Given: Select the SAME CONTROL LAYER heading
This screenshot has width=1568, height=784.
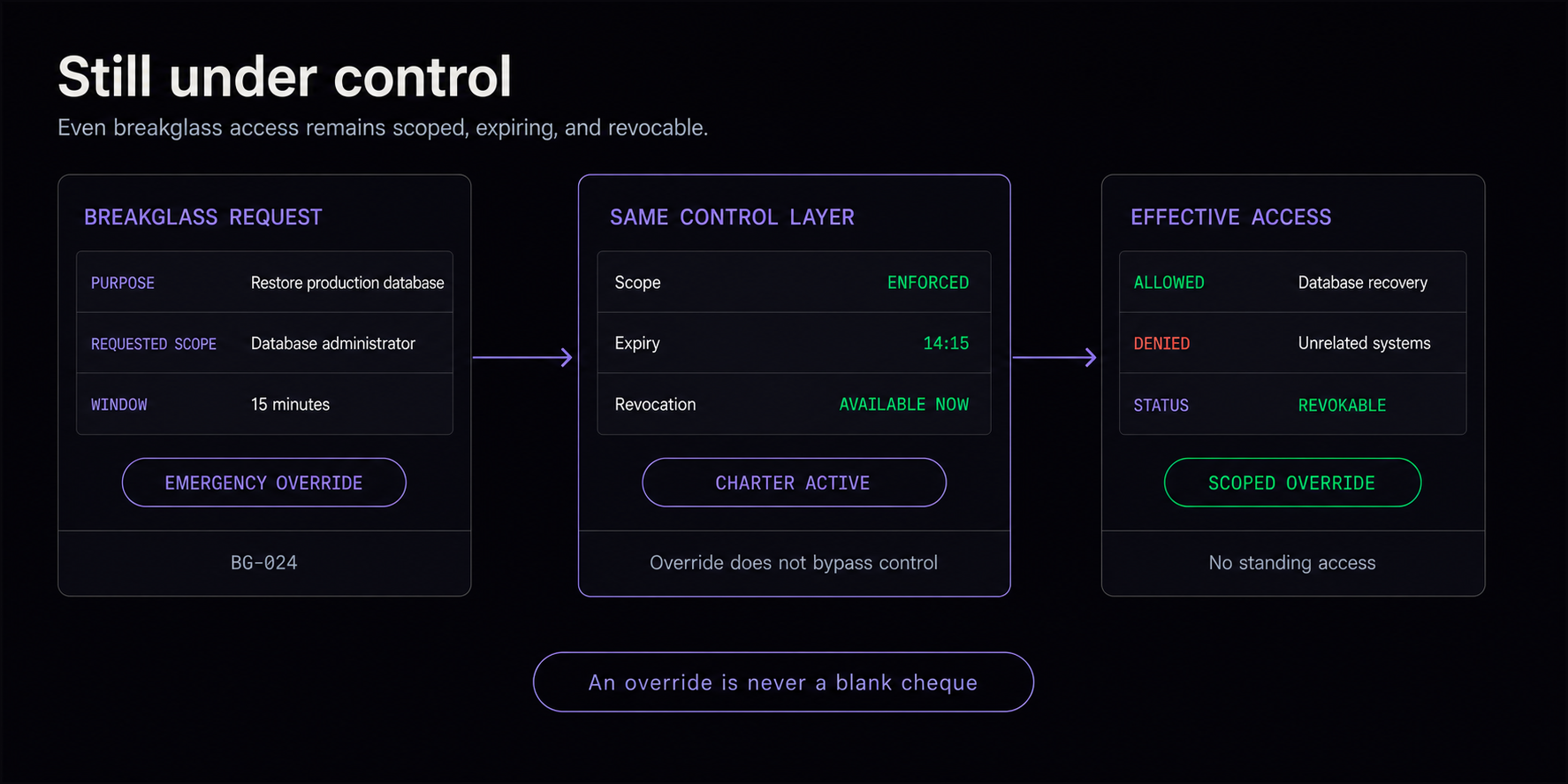Looking at the screenshot, I should (x=732, y=217).
